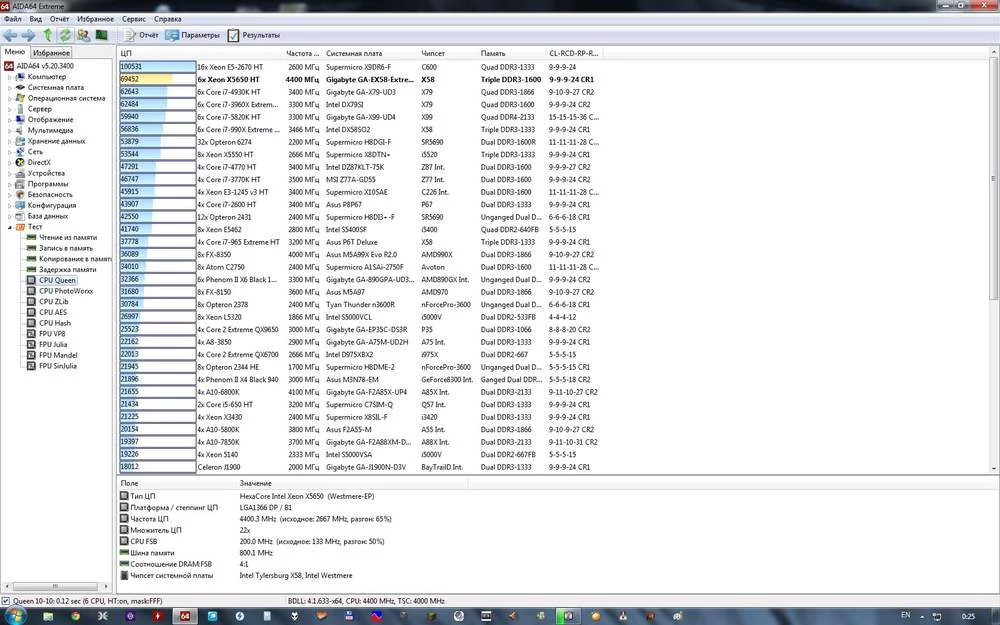
Task: Expand the Мультимедиа tree node
Action: point(10,131)
